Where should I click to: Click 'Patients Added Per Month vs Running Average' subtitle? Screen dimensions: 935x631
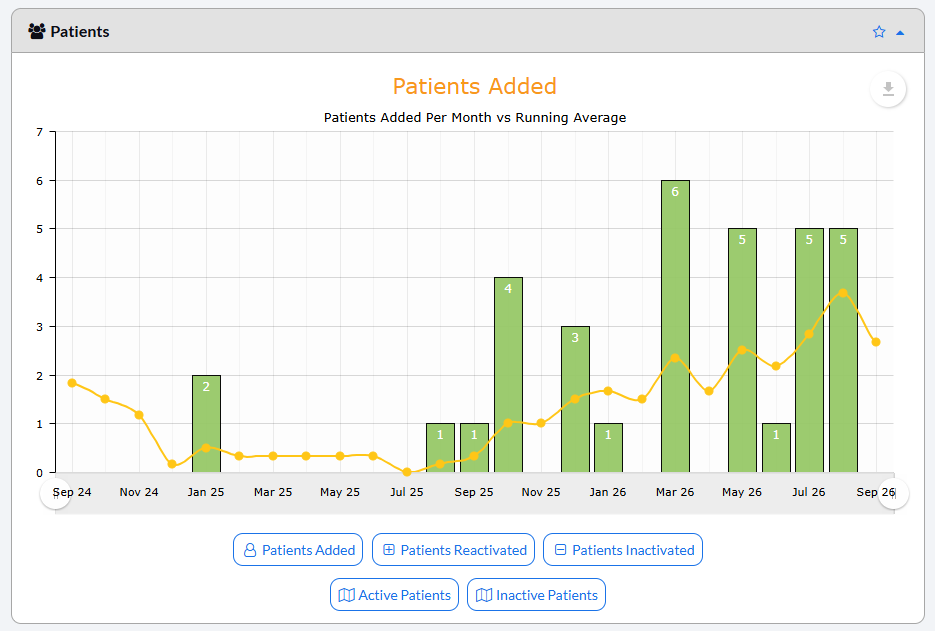475,117
